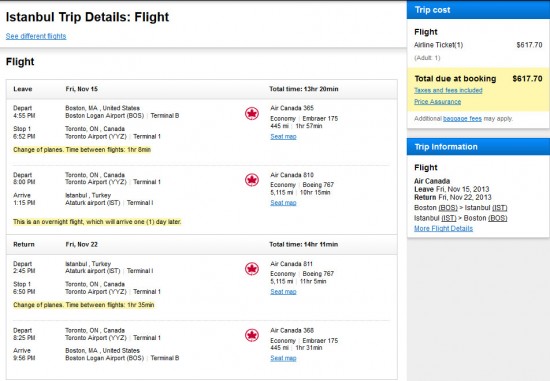Select the Trip Information panel header
The image size is (550, 381).
(x=478, y=147)
